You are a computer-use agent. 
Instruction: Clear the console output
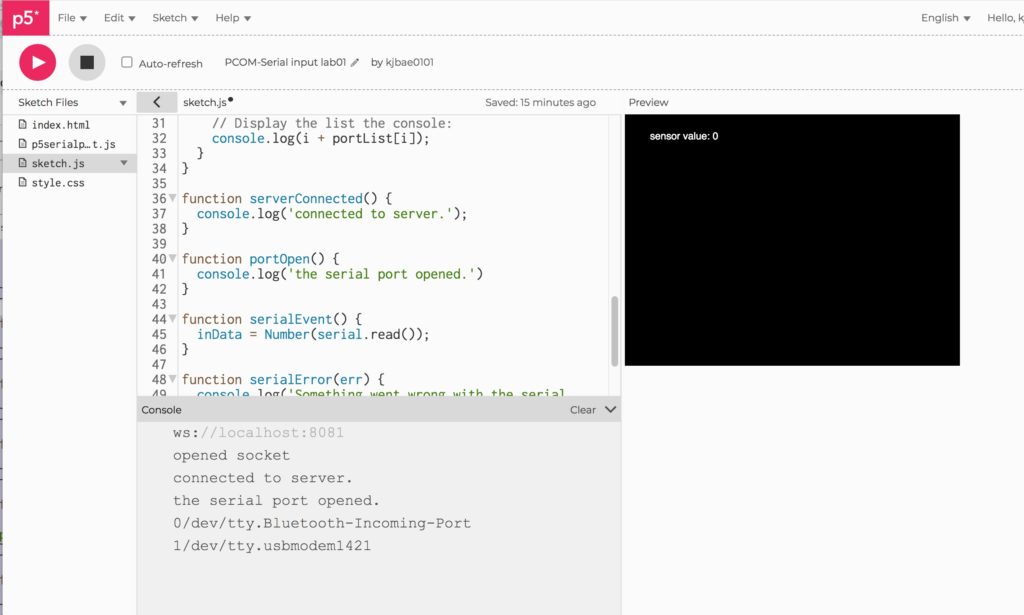[583, 410]
